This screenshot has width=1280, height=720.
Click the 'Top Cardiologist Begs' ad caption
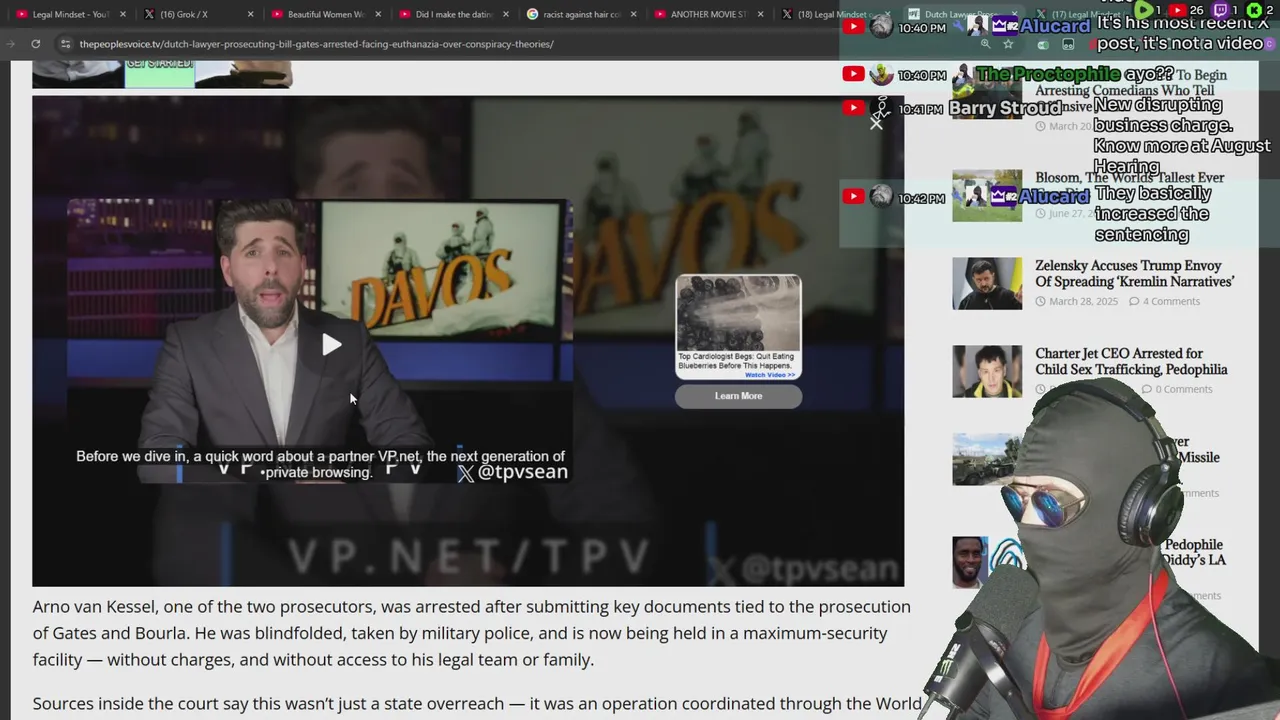coord(738,361)
